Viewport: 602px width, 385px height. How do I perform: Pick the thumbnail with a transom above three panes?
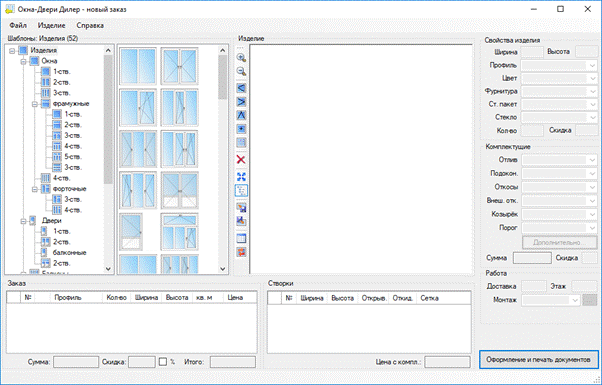(x=179, y=232)
